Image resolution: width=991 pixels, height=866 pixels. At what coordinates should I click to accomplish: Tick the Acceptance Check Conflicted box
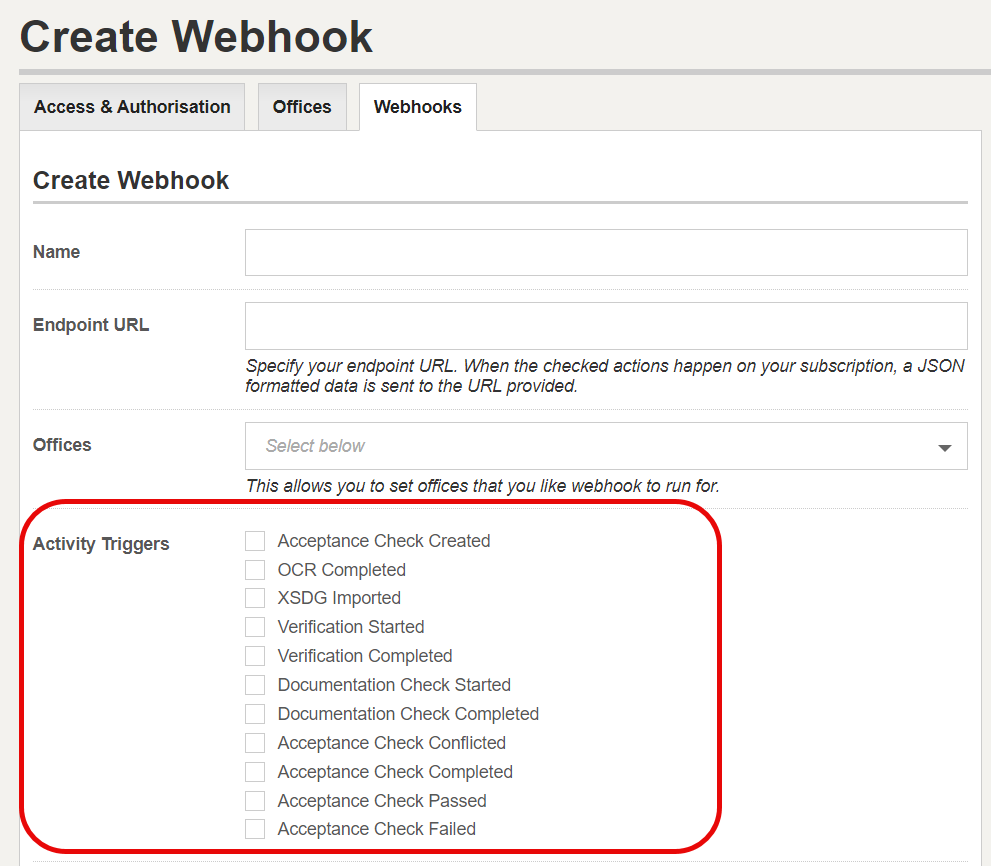click(255, 743)
